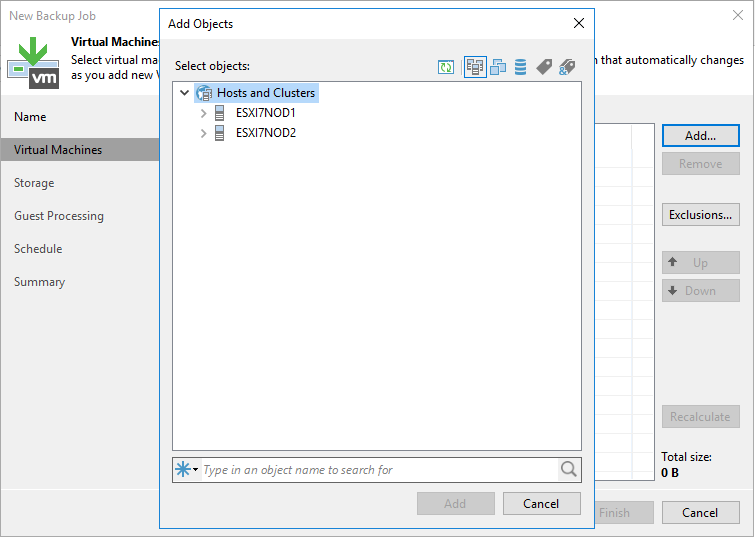Image resolution: width=755 pixels, height=537 pixels.
Task: Go to the Storage wizard step
Action: point(34,183)
